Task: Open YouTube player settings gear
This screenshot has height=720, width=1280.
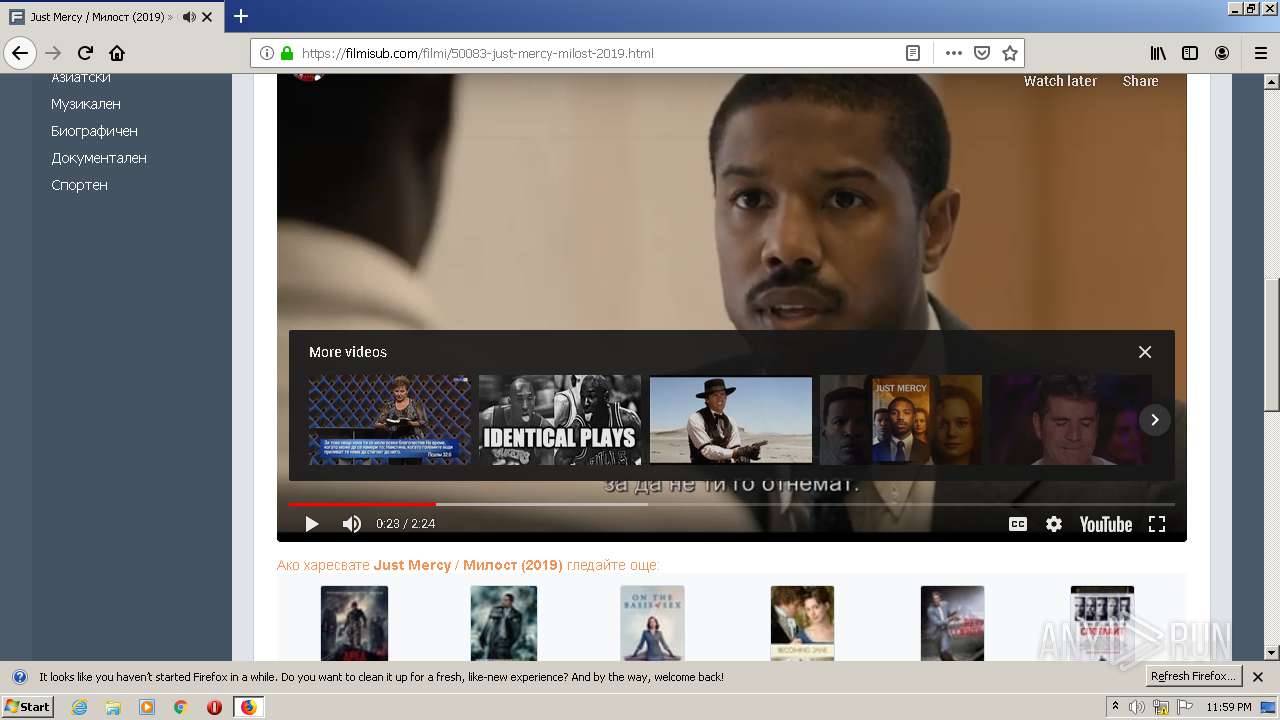Action: 1054,524
